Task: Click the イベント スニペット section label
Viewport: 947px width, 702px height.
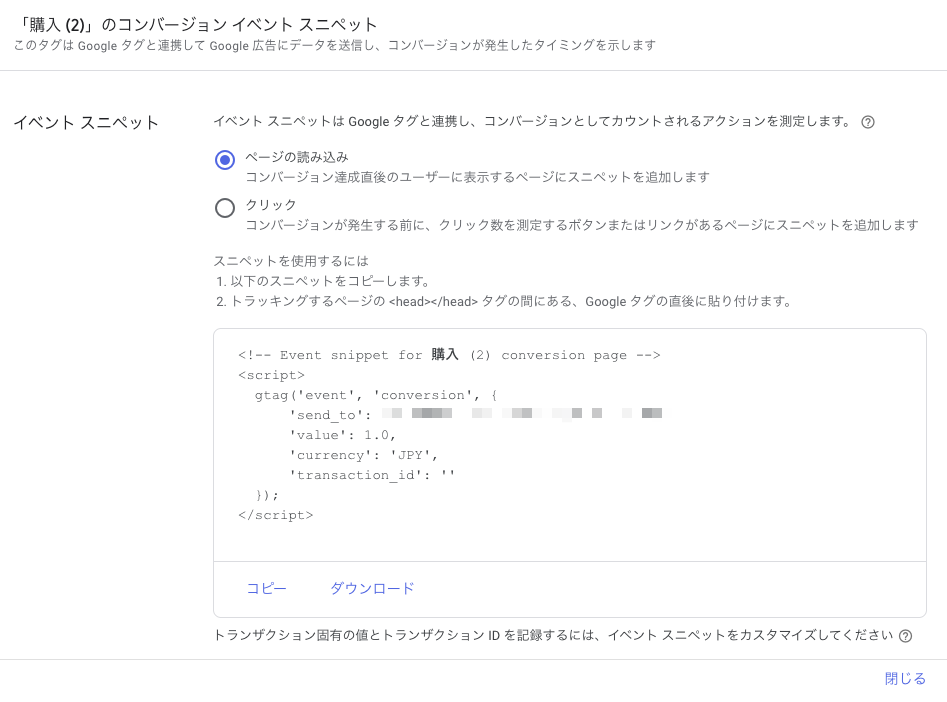Action: pos(86,123)
